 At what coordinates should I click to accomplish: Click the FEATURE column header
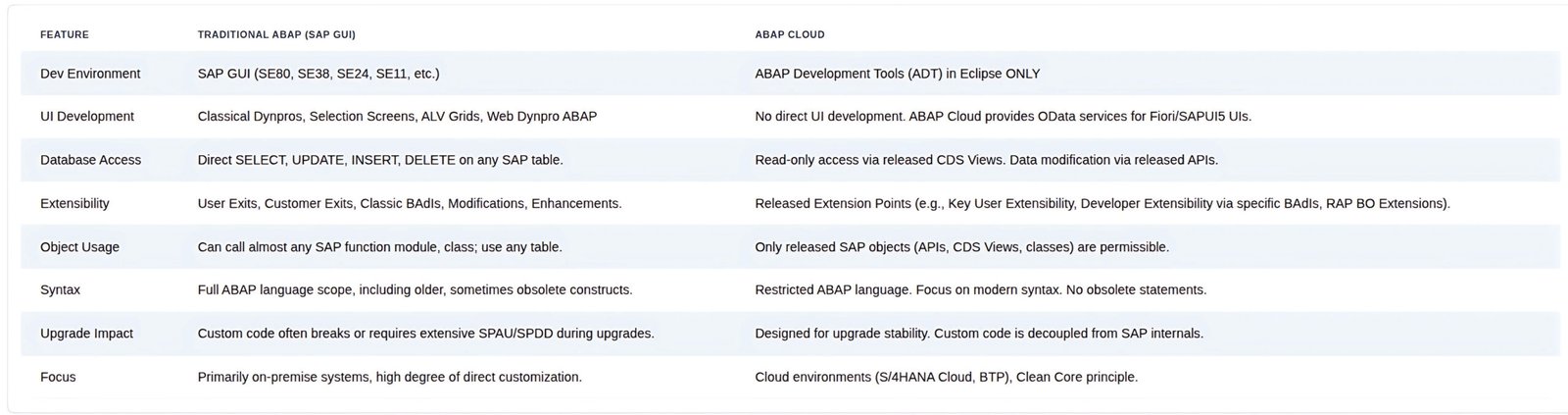(x=65, y=34)
